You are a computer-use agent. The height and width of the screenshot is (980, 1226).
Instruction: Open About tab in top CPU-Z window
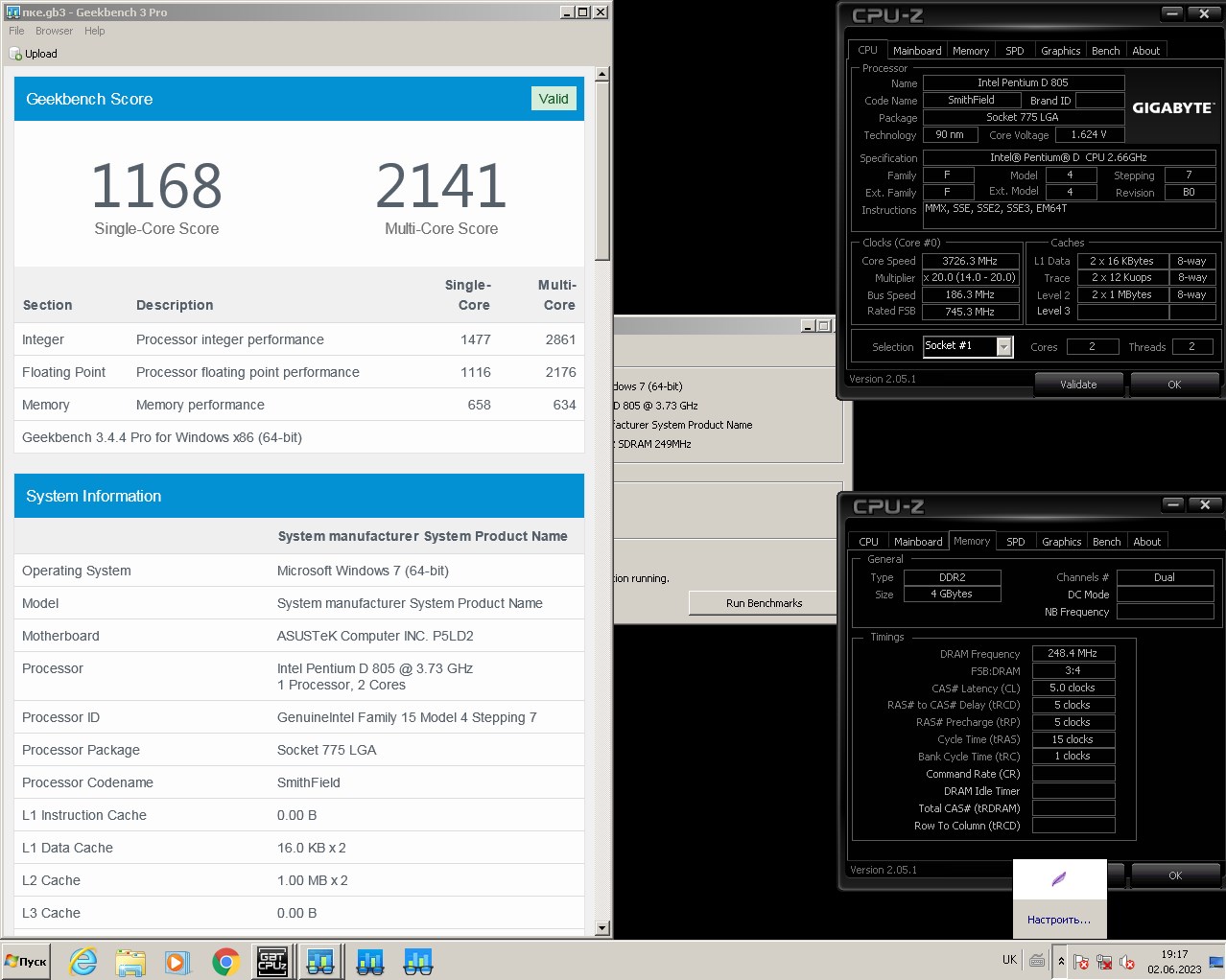click(1146, 51)
